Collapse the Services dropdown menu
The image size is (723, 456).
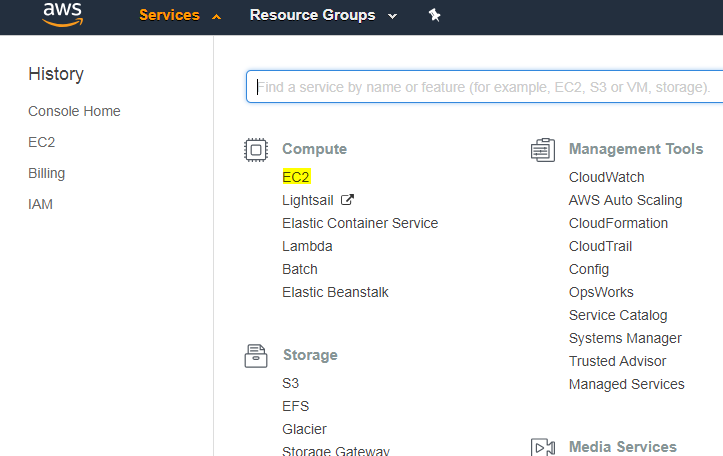click(180, 16)
